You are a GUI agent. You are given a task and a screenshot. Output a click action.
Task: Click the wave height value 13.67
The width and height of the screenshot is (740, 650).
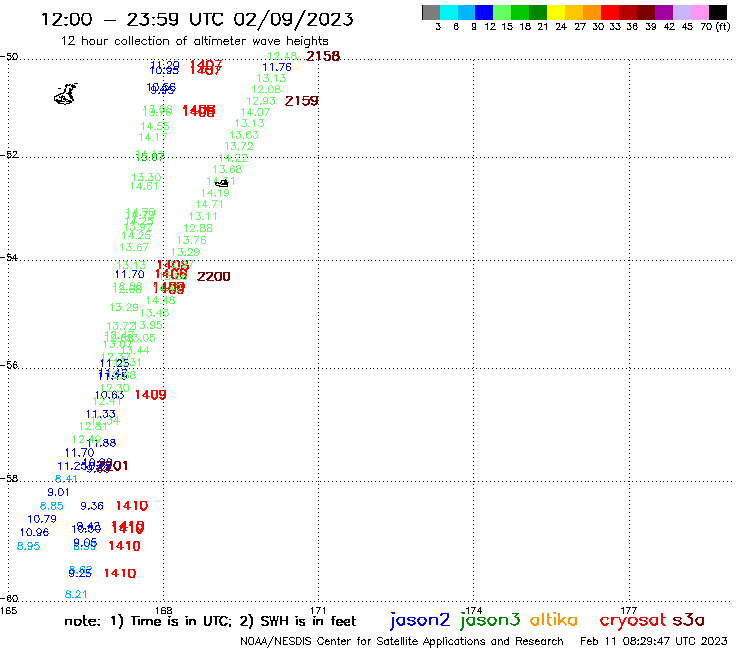(134, 247)
